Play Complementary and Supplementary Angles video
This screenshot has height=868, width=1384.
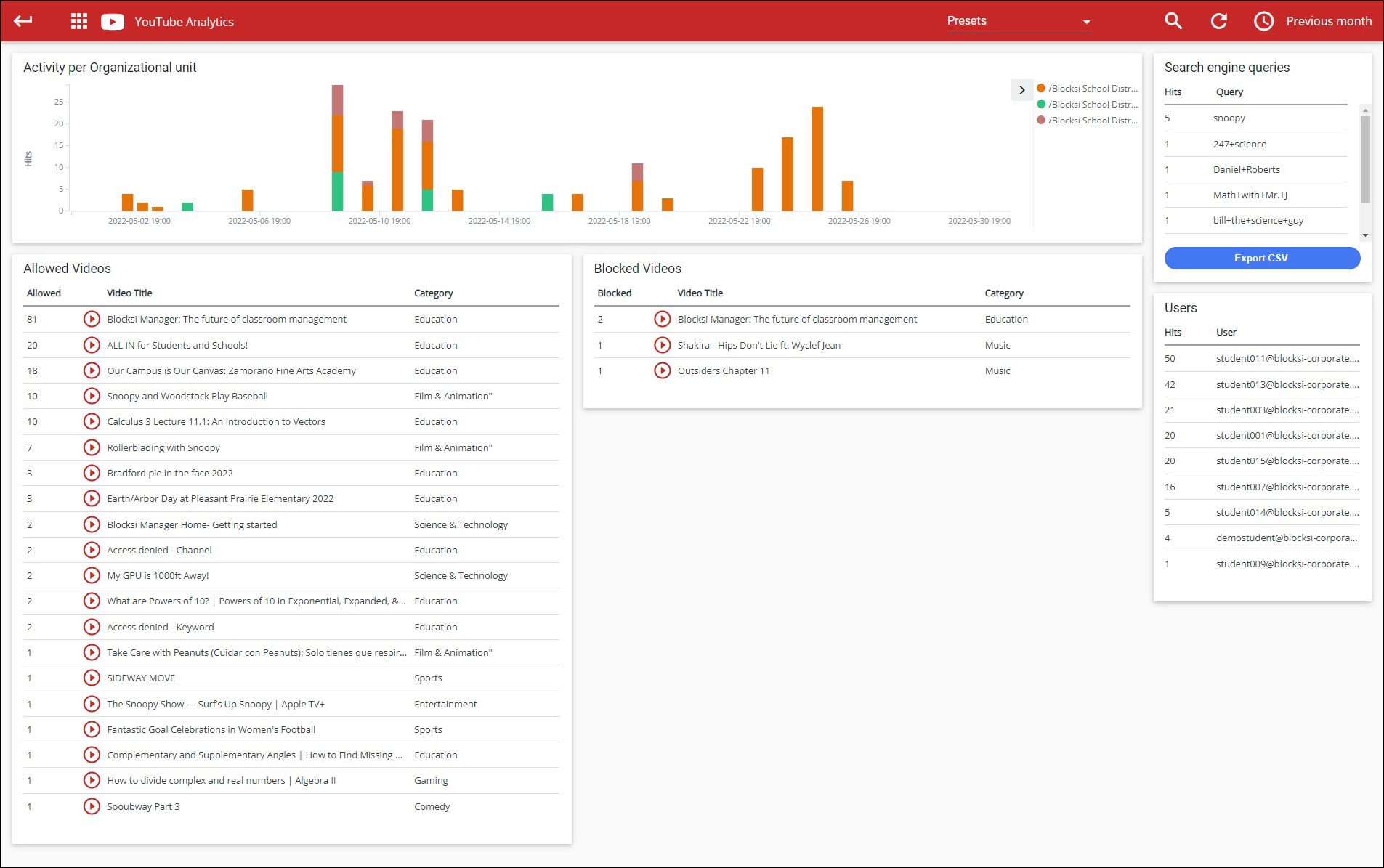(x=92, y=755)
